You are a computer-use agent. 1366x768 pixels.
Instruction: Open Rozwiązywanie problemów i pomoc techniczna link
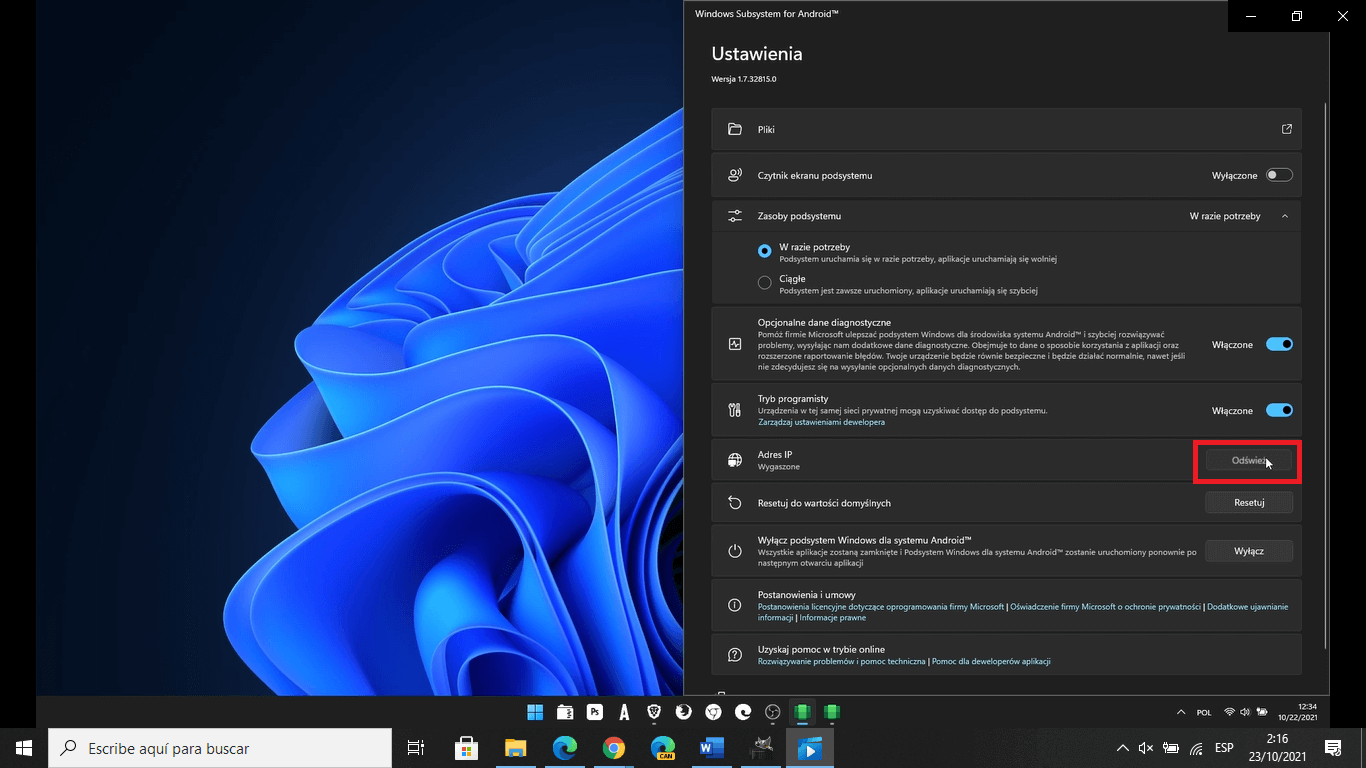click(842, 661)
